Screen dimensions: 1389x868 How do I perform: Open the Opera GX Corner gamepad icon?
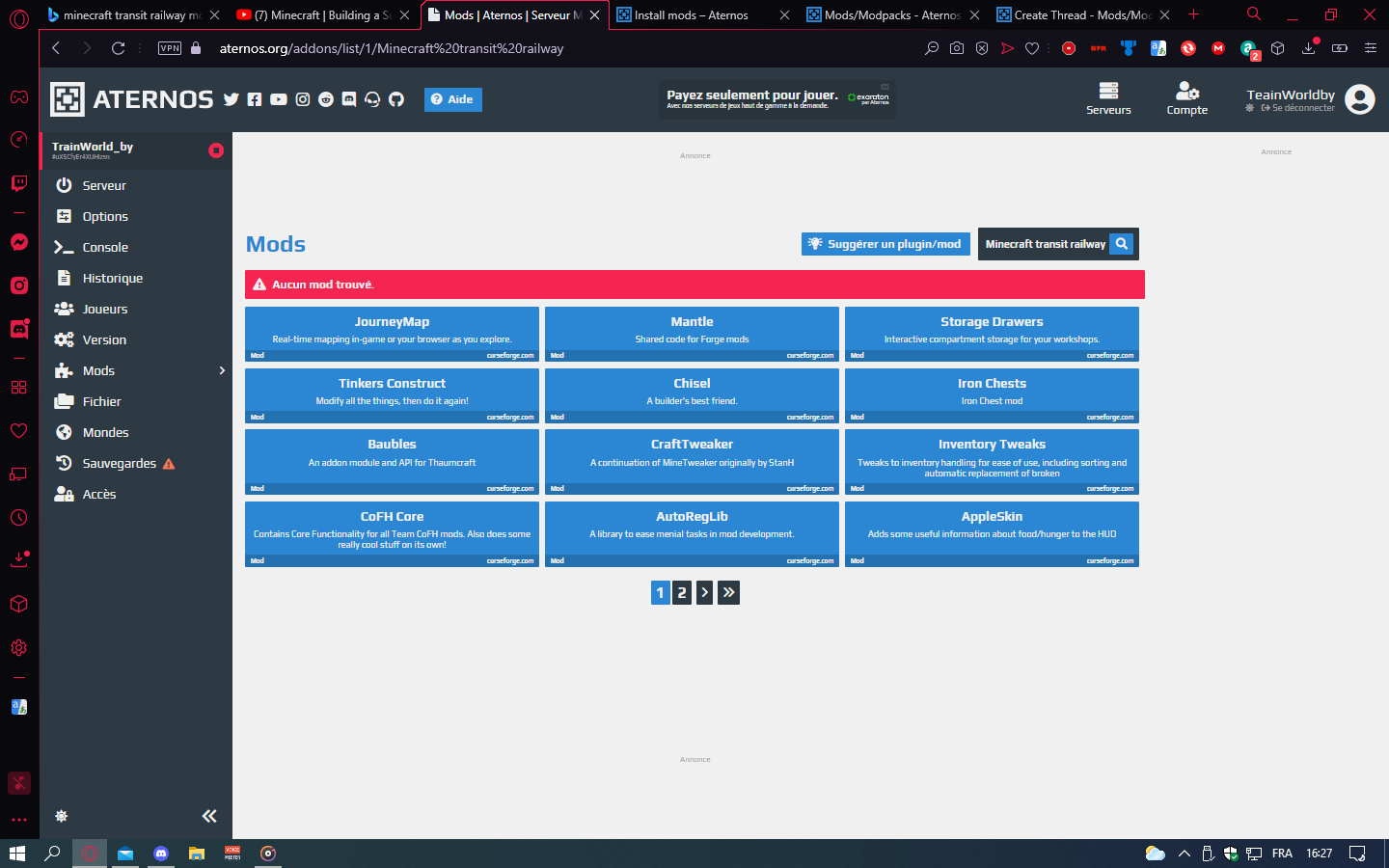coord(19,96)
